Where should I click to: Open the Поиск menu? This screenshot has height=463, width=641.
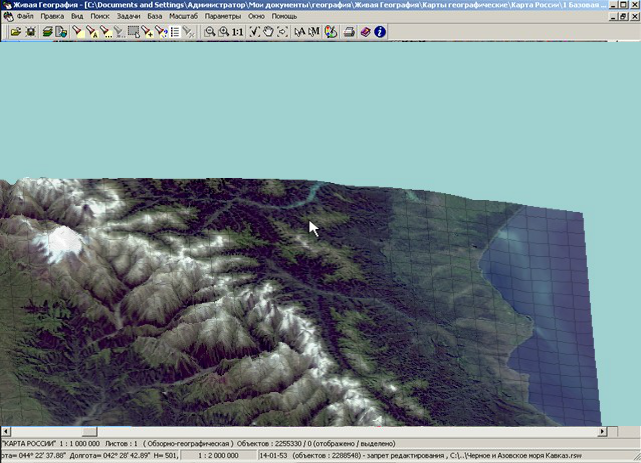(x=100, y=18)
